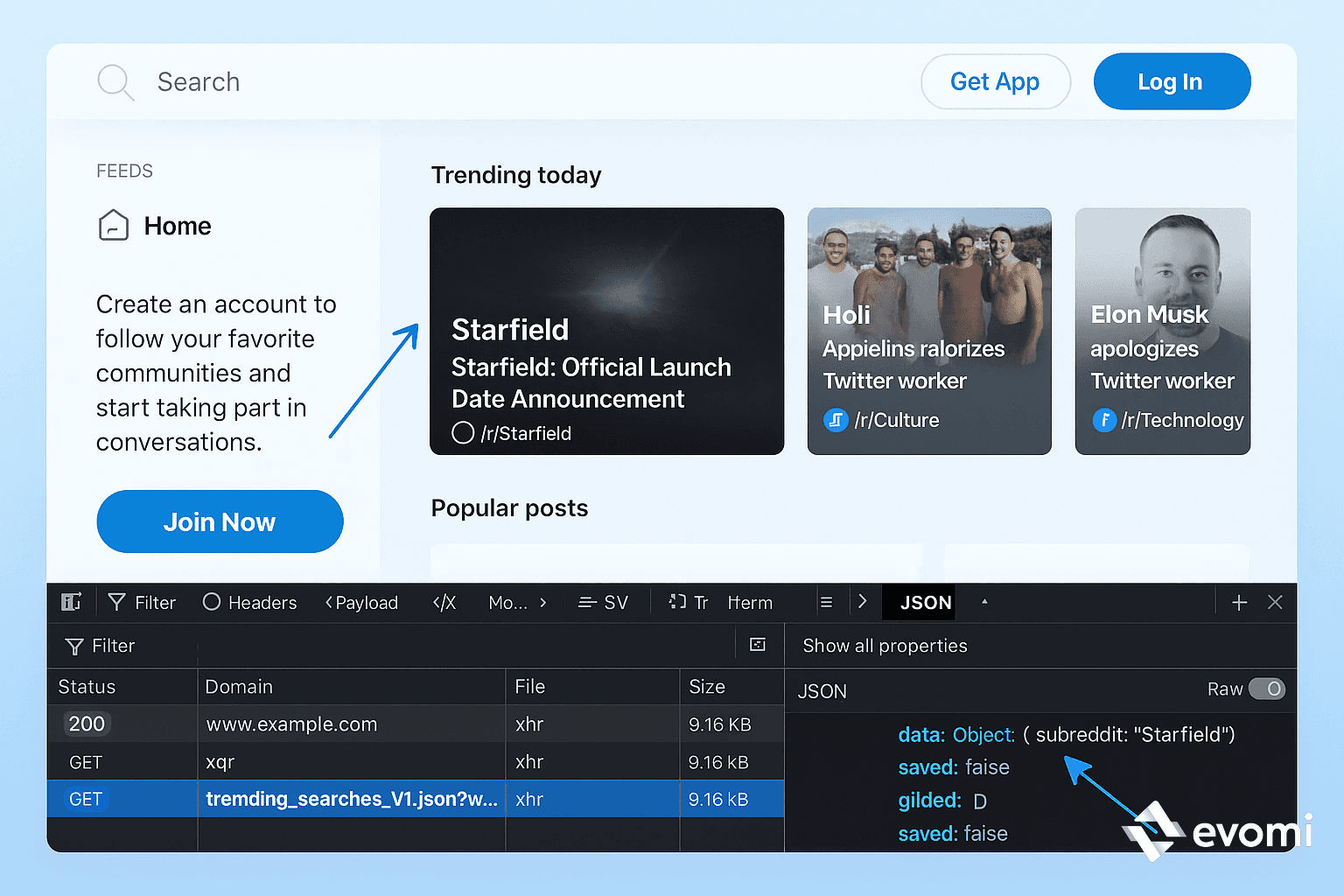The height and width of the screenshot is (896, 1344).
Task: Click the circle icon beside Headers
Action: (211, 602)
